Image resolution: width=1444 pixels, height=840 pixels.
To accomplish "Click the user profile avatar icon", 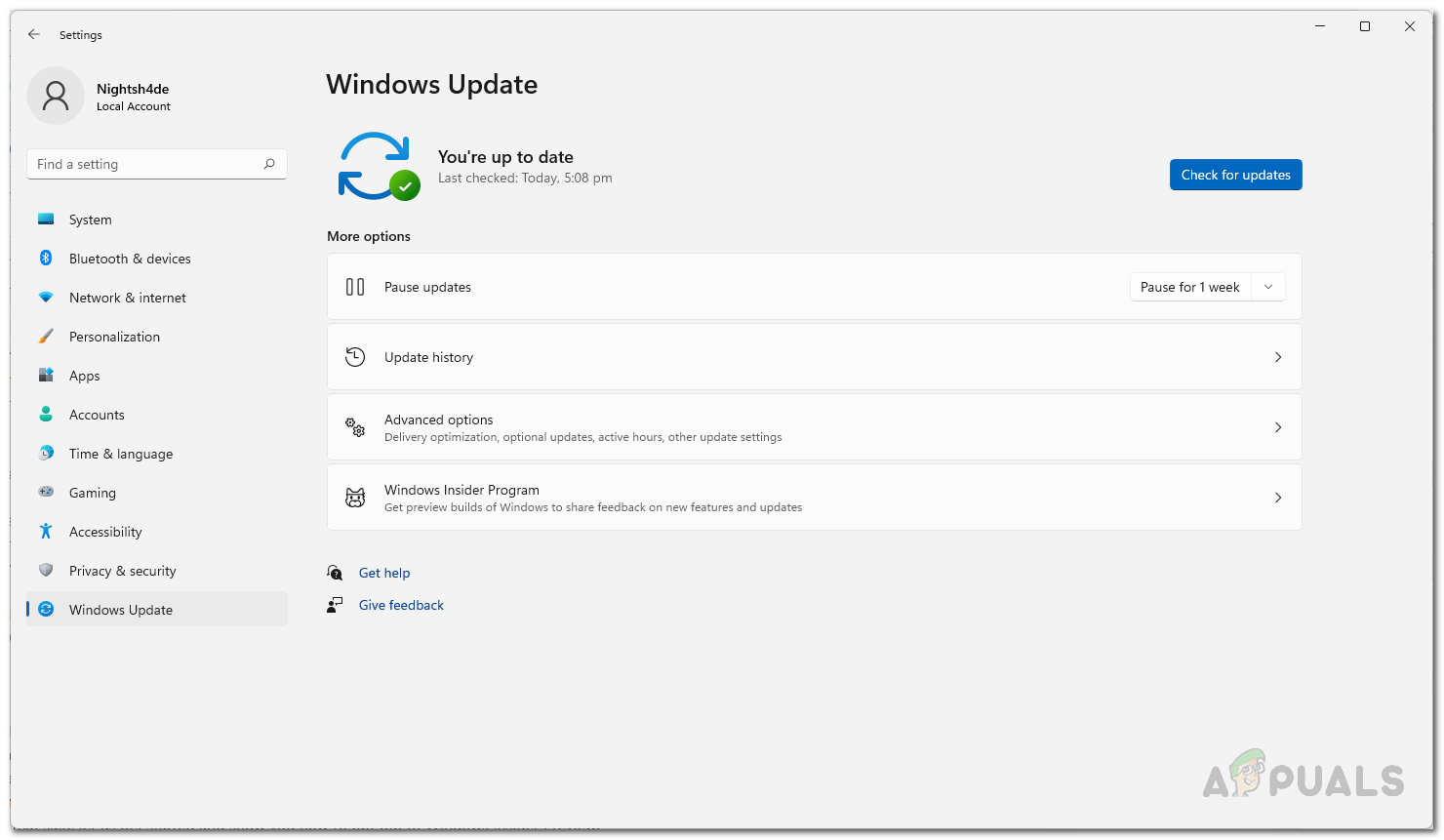I will tap(56, 96).
